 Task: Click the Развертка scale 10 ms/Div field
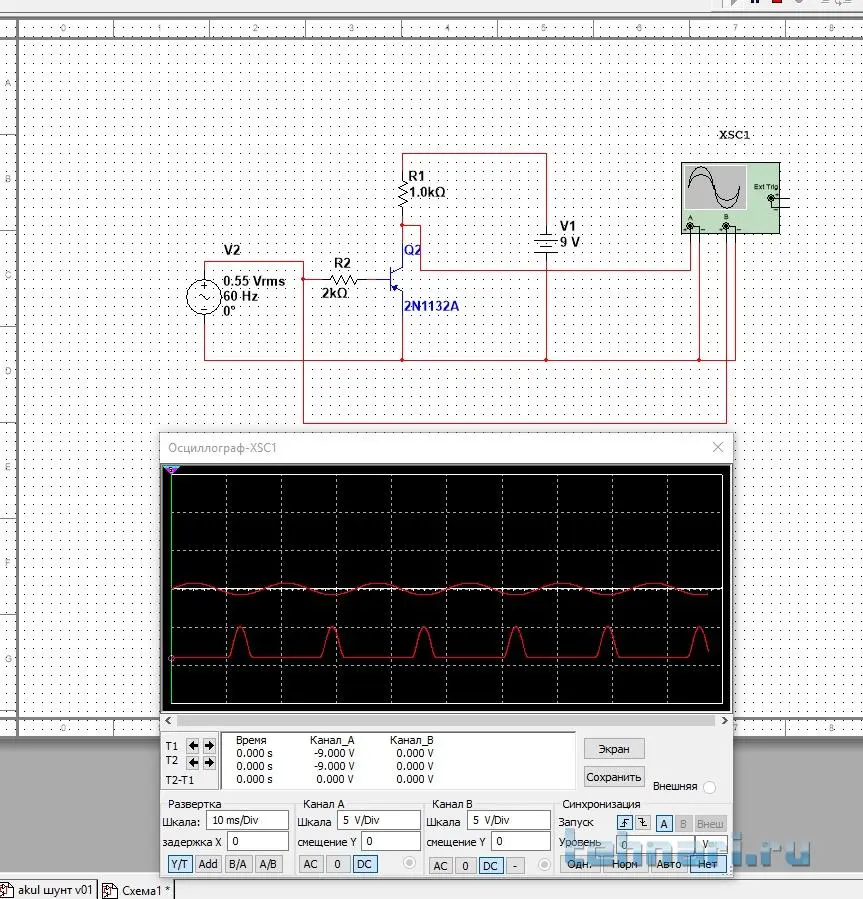coord(247,820)
